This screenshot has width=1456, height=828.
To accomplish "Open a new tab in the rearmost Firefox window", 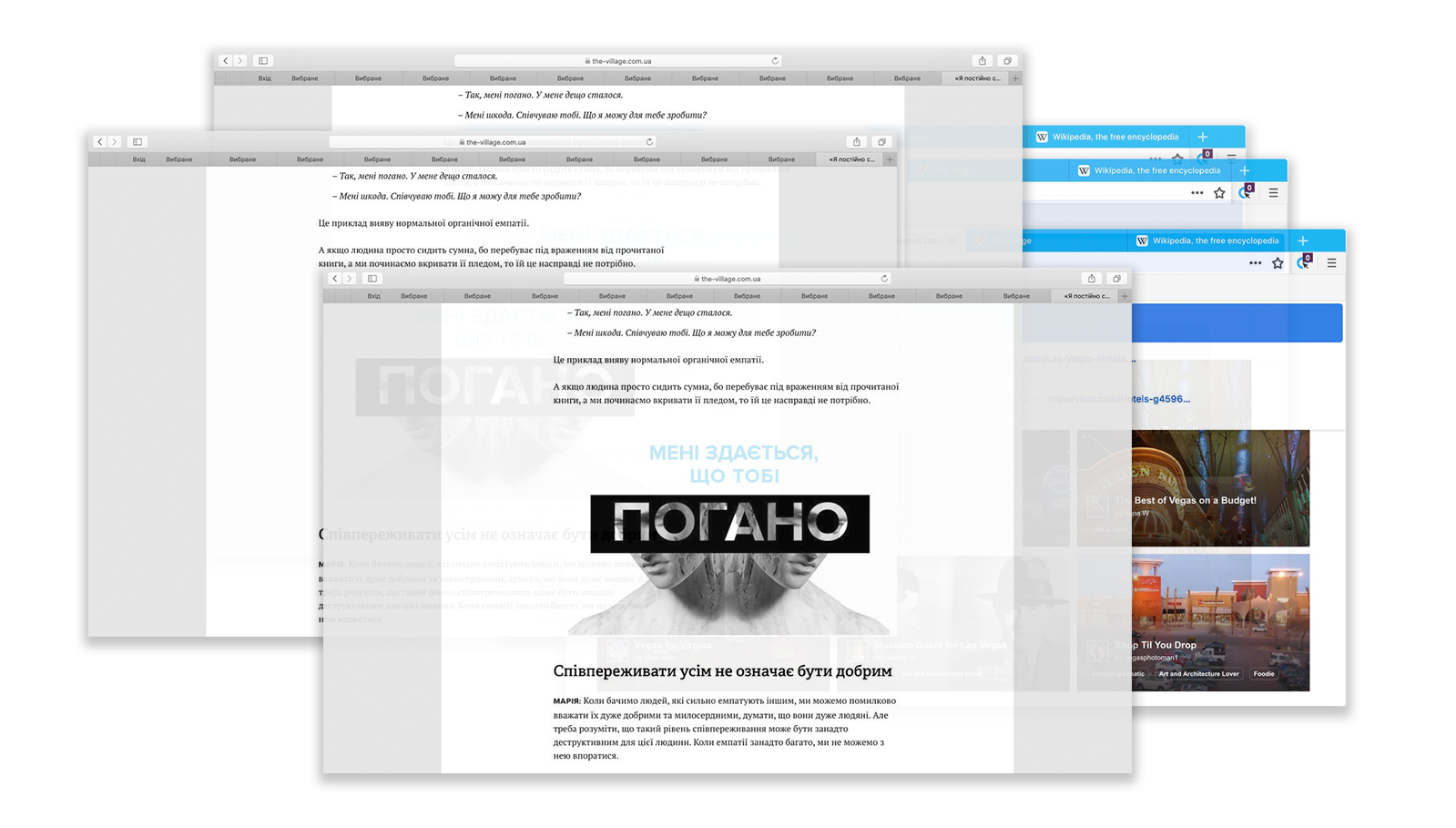I will tap(1203, 137).
